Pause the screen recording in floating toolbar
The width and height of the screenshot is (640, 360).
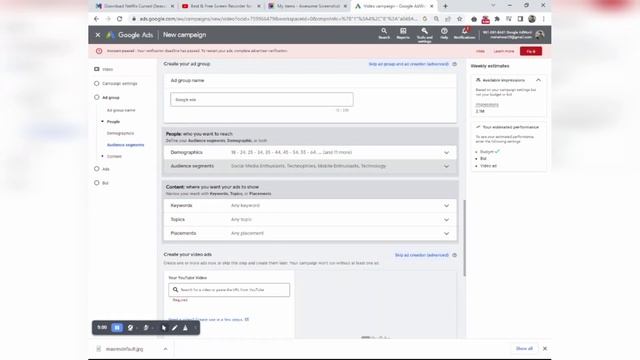pyautogui.click(x=117, y=328)
